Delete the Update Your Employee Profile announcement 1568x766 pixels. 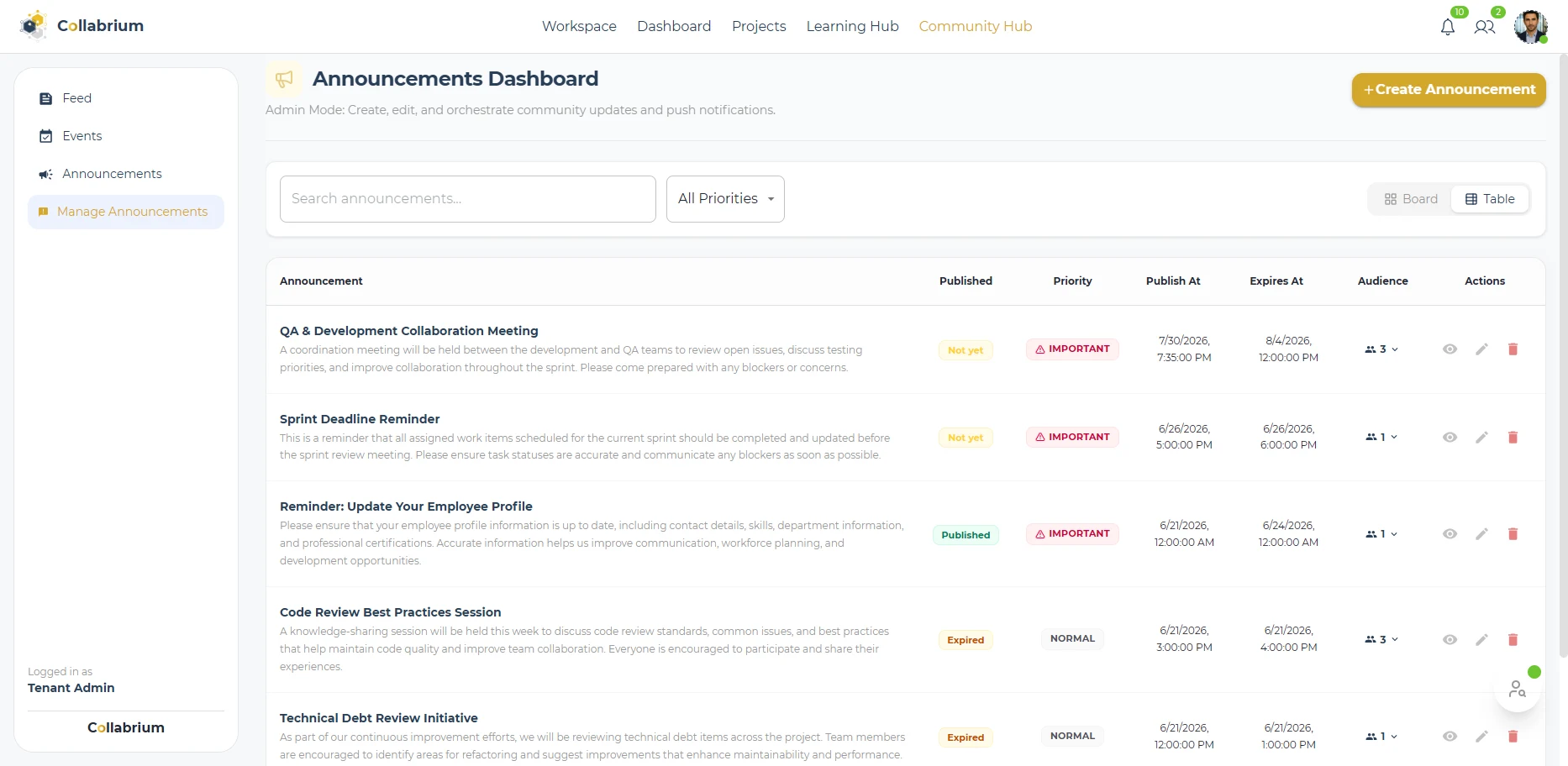pyautogui.click(x=1513, y=534)
